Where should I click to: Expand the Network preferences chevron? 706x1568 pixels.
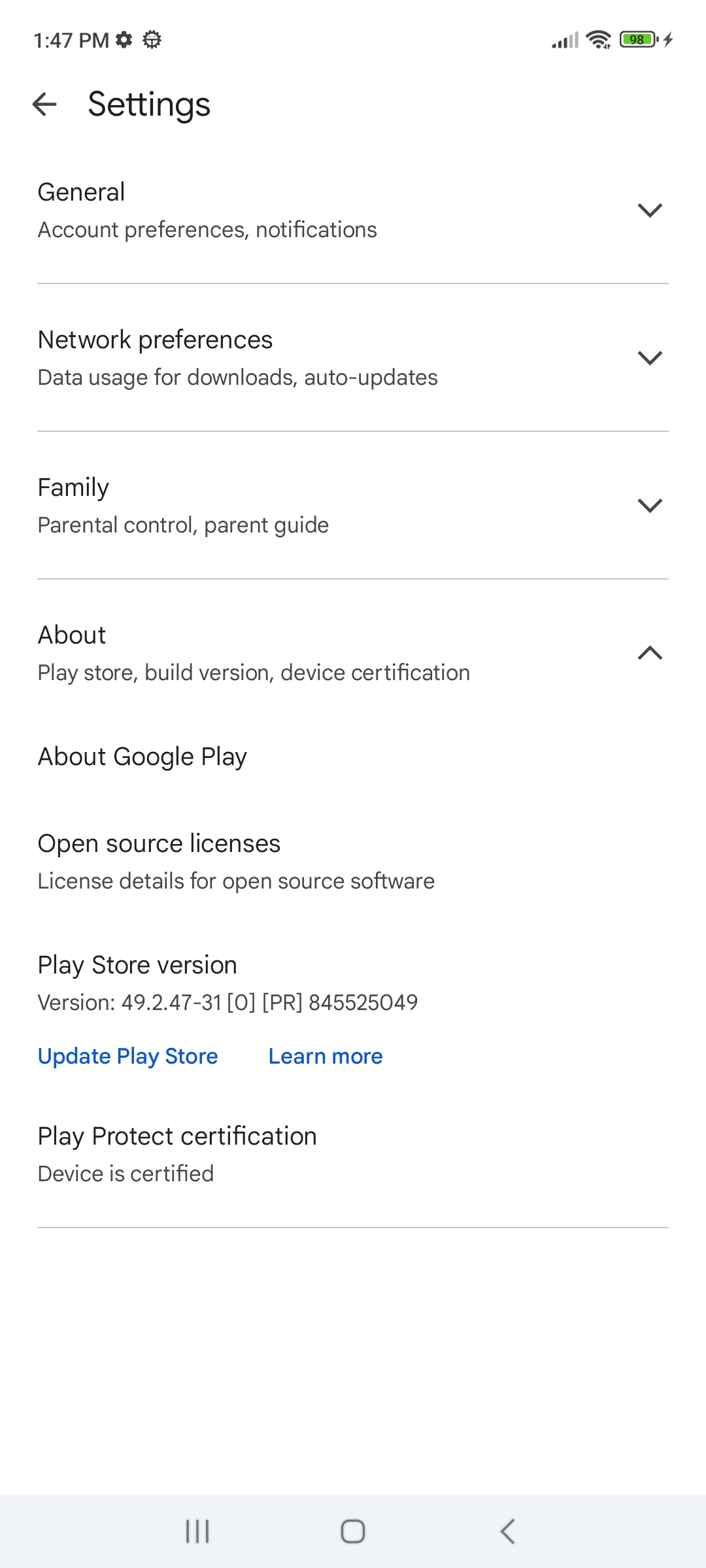[650, 358]
